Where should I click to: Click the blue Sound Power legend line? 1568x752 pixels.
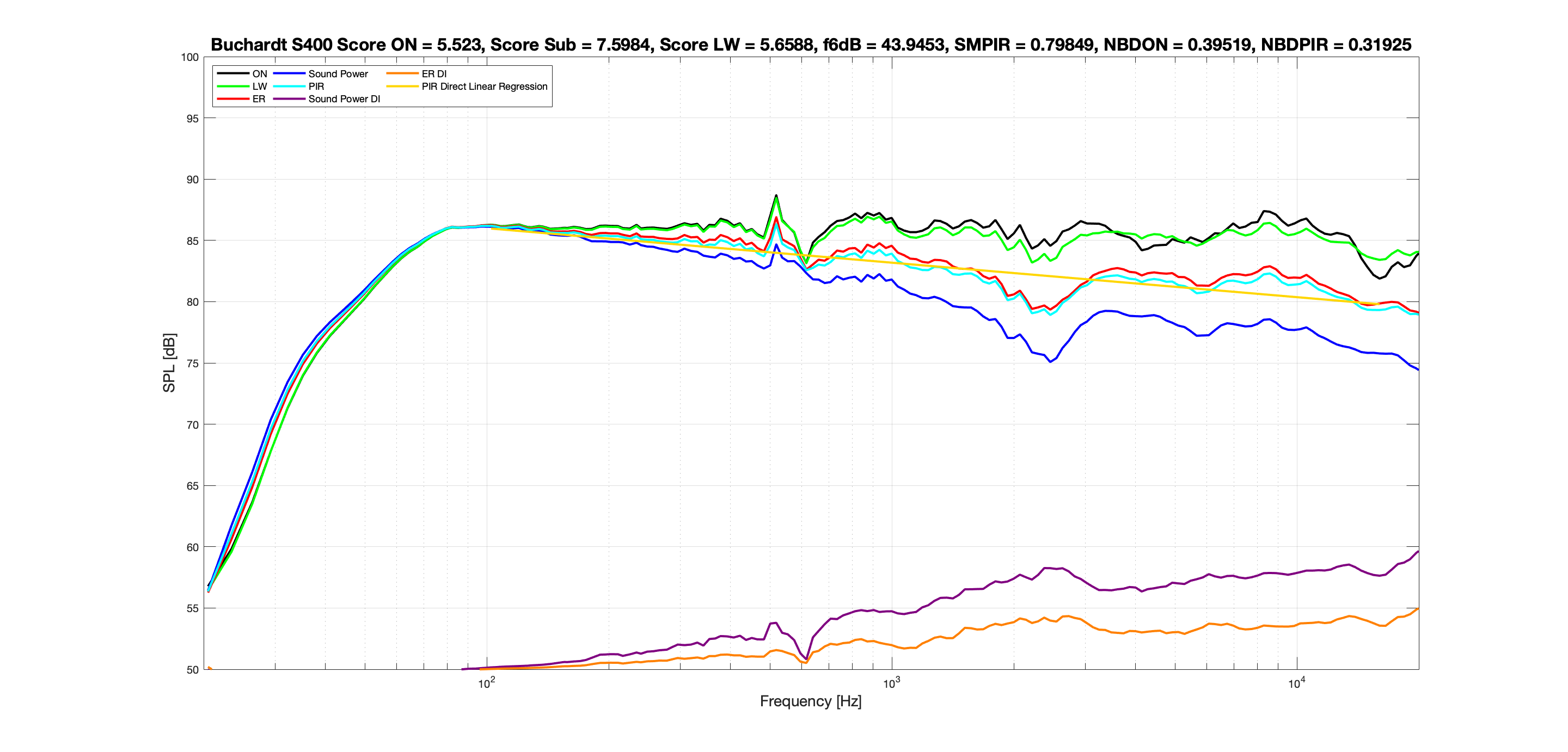pyautogui.click(x=289, y=73)
